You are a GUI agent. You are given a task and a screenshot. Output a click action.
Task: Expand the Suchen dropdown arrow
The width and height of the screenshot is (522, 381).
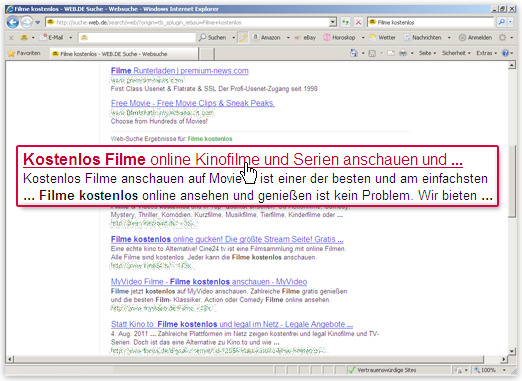[x=234, y=38]
